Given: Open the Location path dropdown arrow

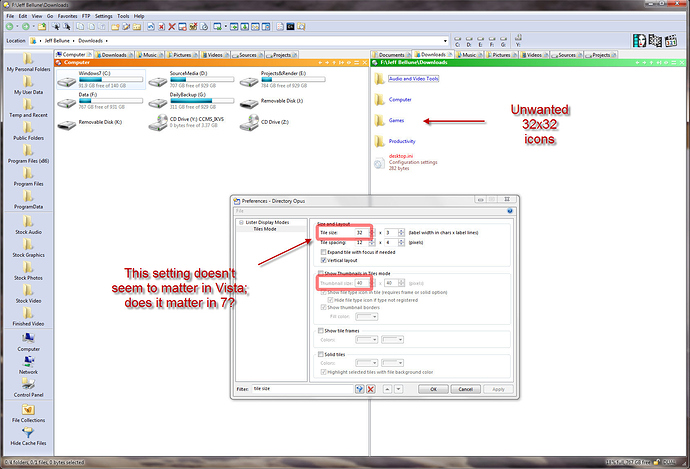Looking at the screenshot, I should tap(445, 41).
